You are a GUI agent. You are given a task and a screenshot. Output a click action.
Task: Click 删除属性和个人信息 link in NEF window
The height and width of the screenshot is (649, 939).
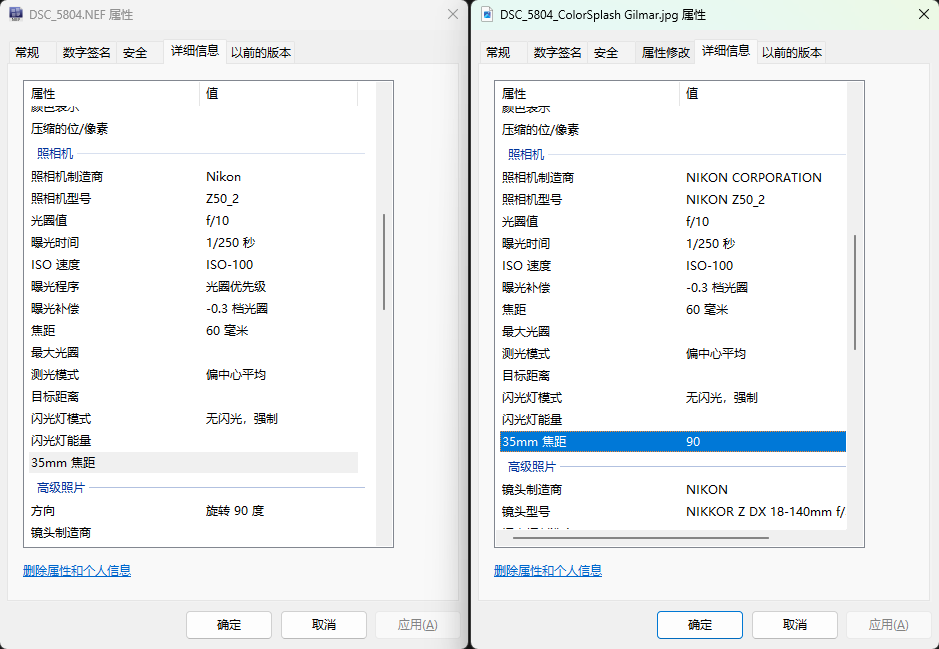[77, 571]
